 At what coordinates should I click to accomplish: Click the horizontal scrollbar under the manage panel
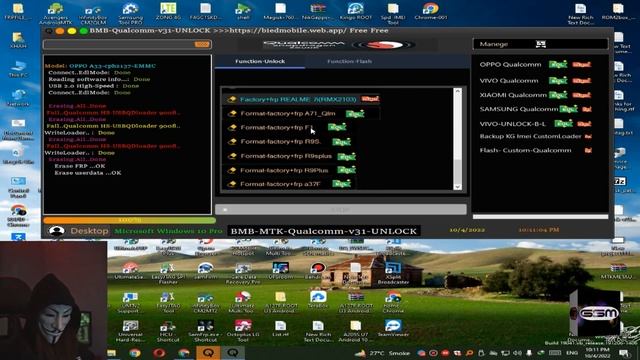point(540,217)
